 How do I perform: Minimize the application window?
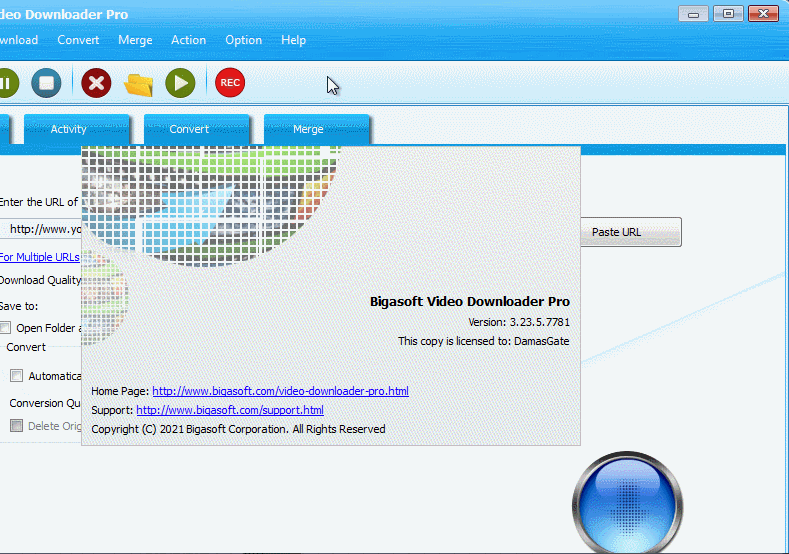coord(693,14)
